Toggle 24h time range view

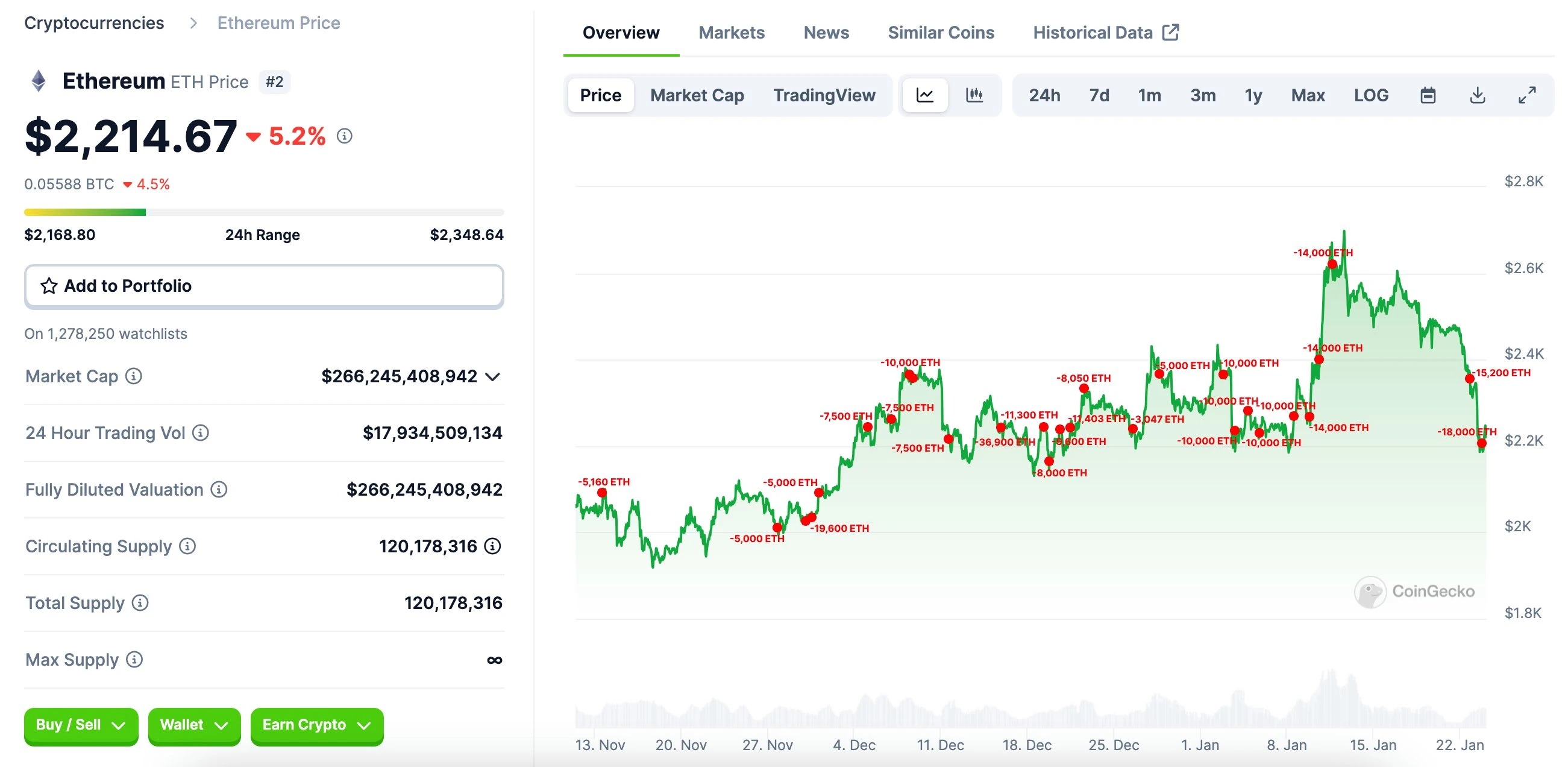(x=1044, y=94)
